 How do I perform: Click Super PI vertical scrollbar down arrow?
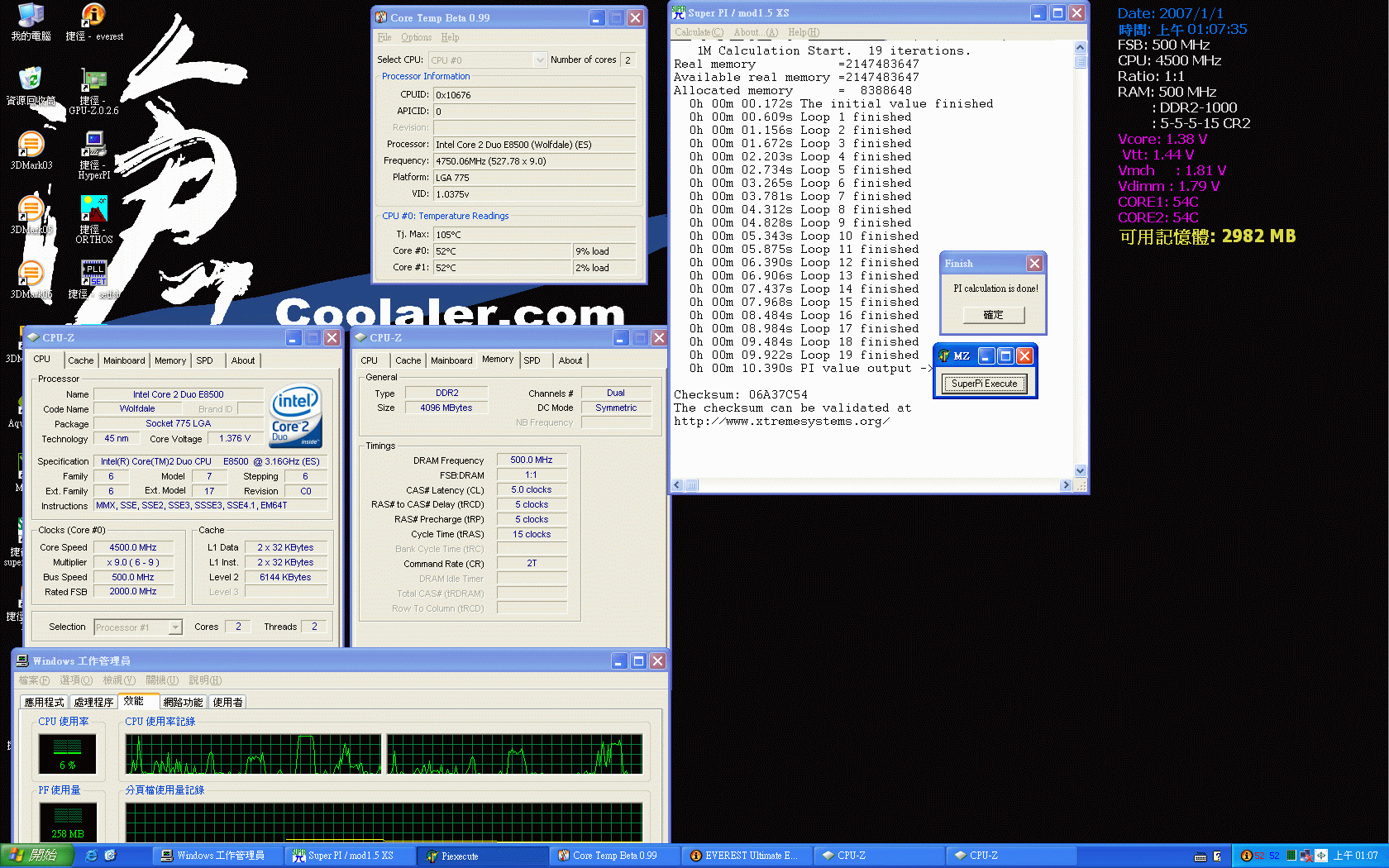(1080, 470)
